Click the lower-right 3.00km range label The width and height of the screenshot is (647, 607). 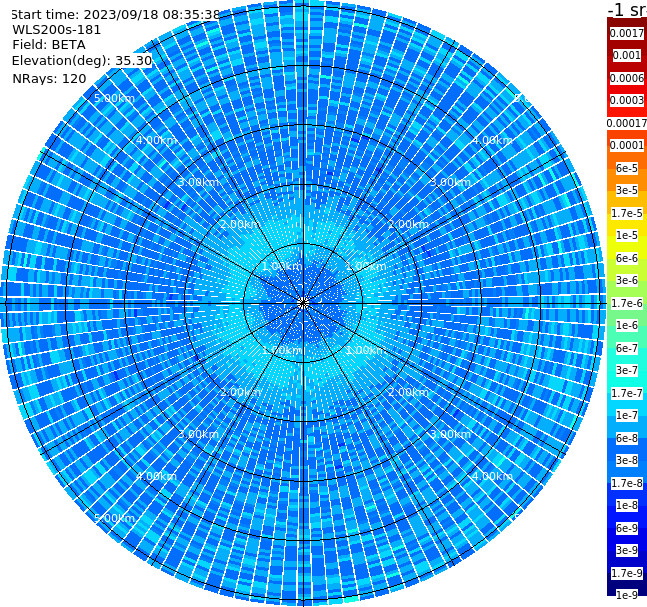click(x=450, y=434)
